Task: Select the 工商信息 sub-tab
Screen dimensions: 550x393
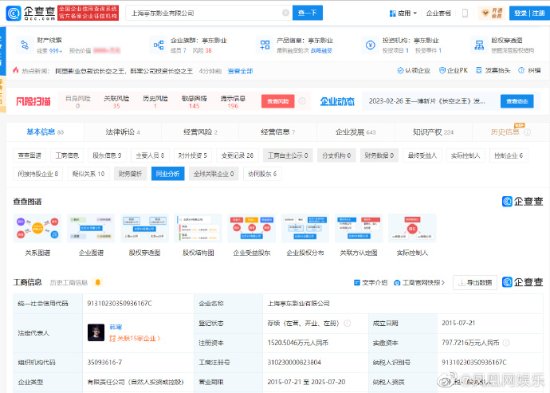Action: 67,155
